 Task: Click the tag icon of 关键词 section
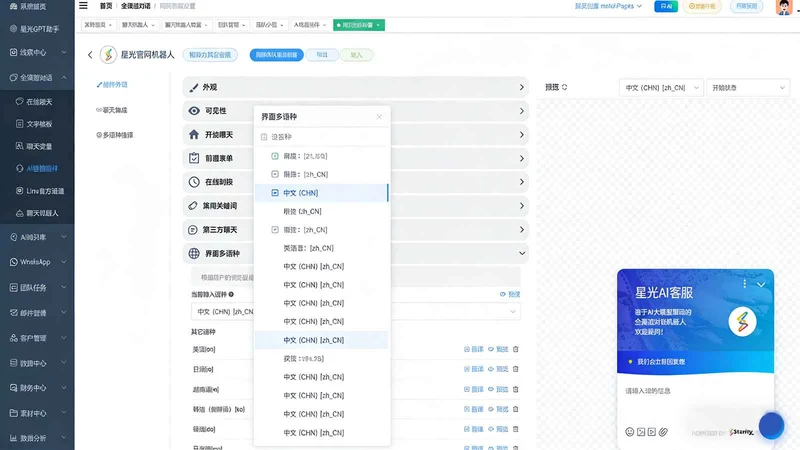192,206
